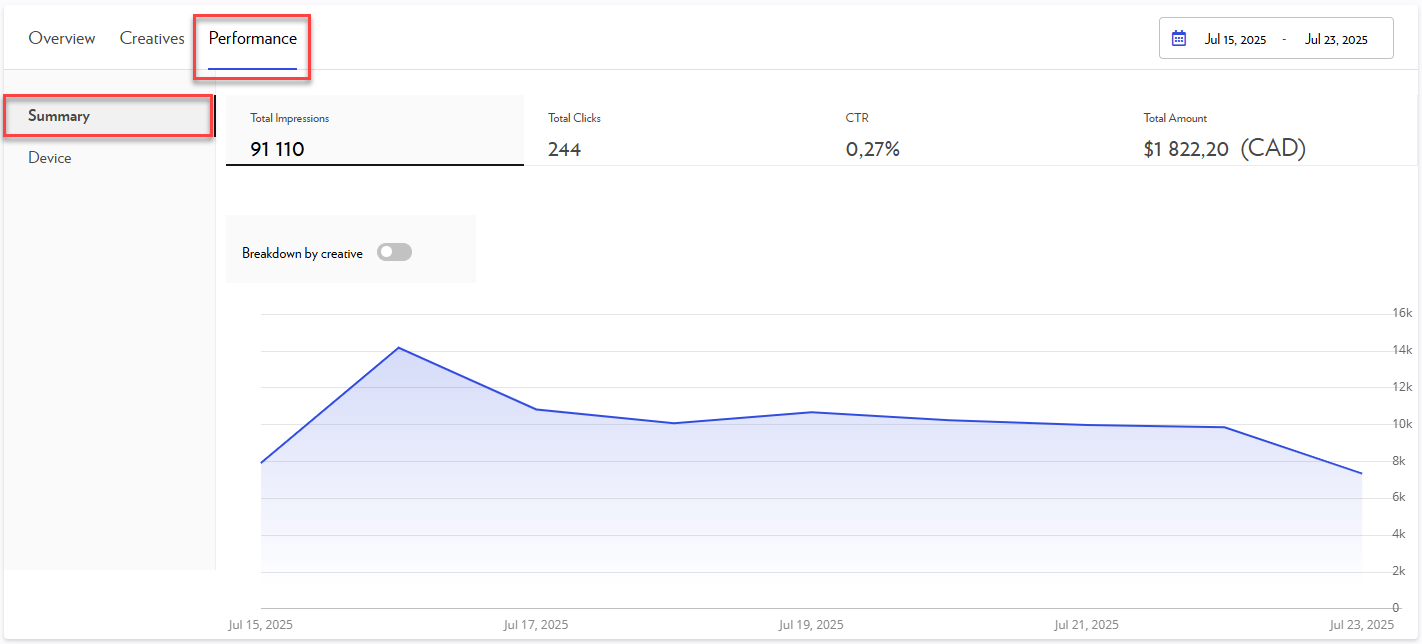Click the Jul 17, 2025 x-axis label
Screen dimensions: 1422x644
pyautogui.click(x=535, y=625)
